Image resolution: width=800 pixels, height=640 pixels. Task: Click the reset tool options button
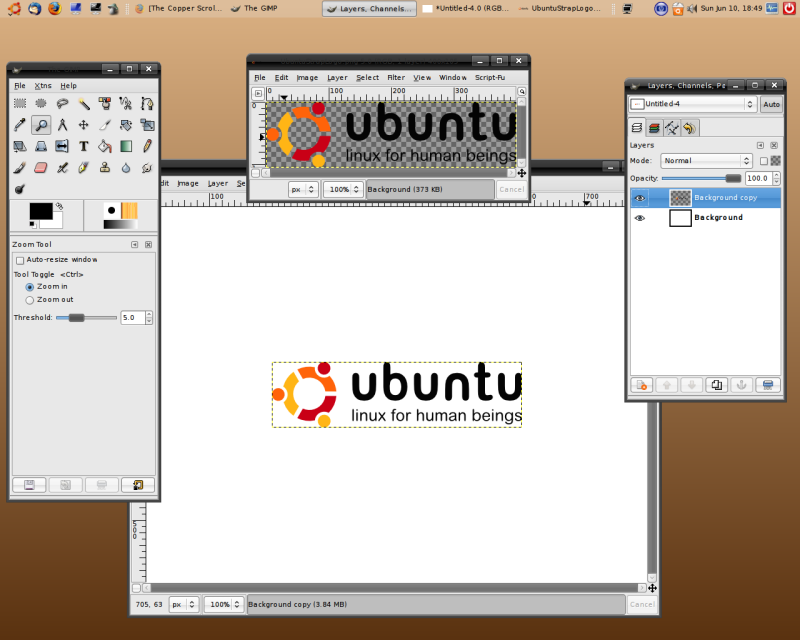[x=138, y=485]
